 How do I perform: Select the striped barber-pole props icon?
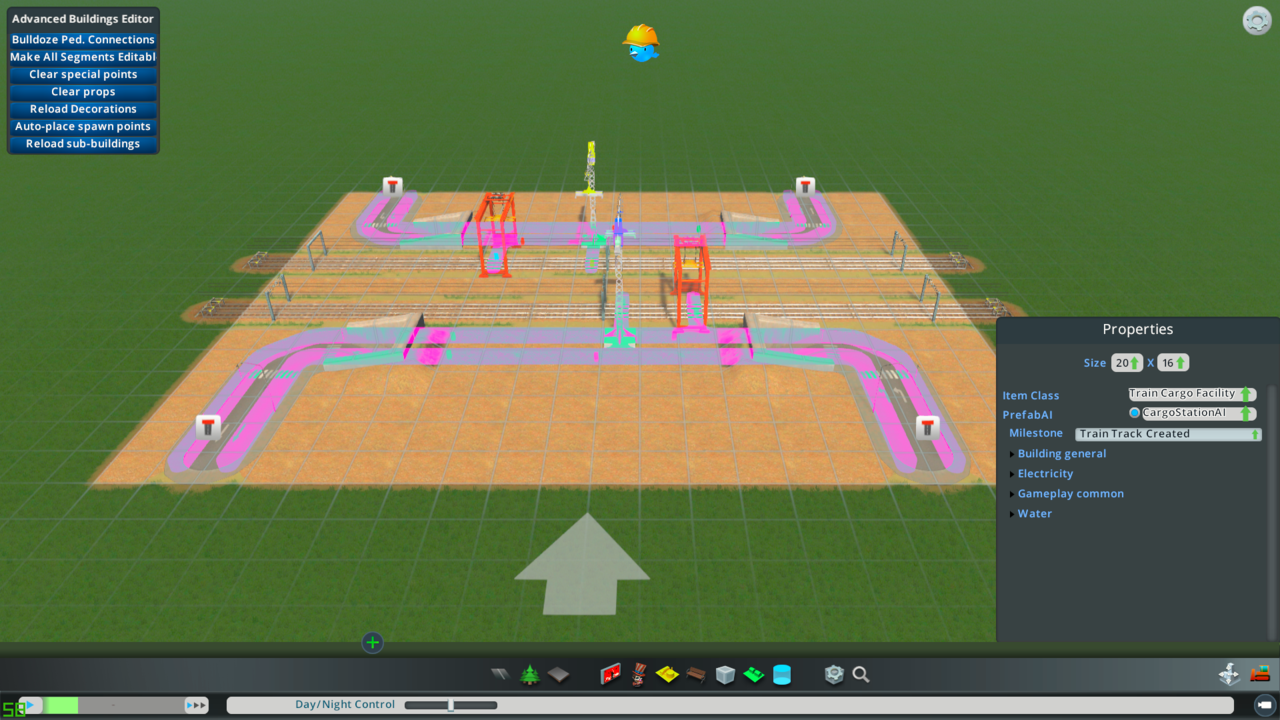(640, 675)
